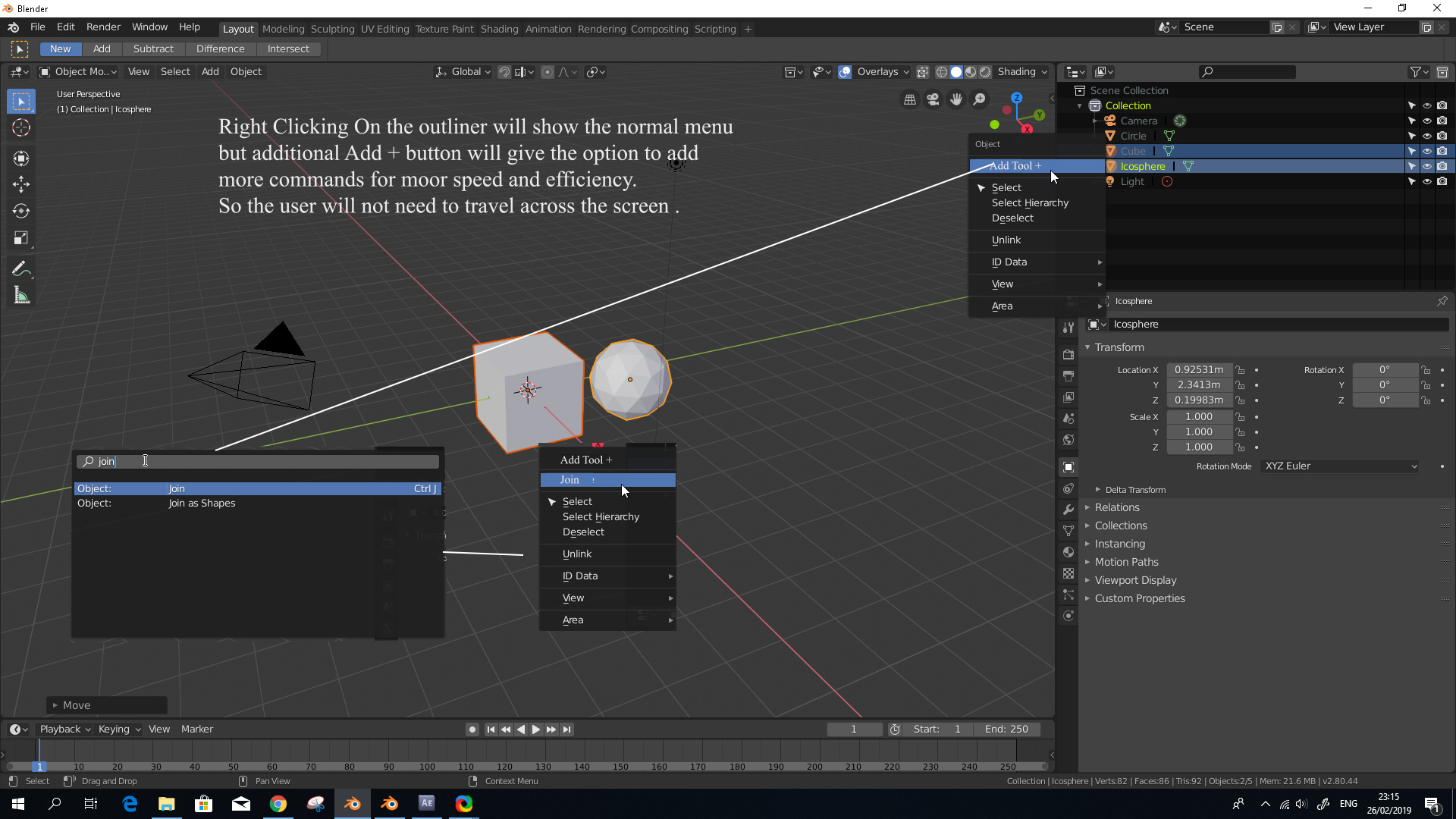This screenshot has height=819, width=1456.
Task: Pin the Icosphere properties panel
Action: (x=1442, y=301)
